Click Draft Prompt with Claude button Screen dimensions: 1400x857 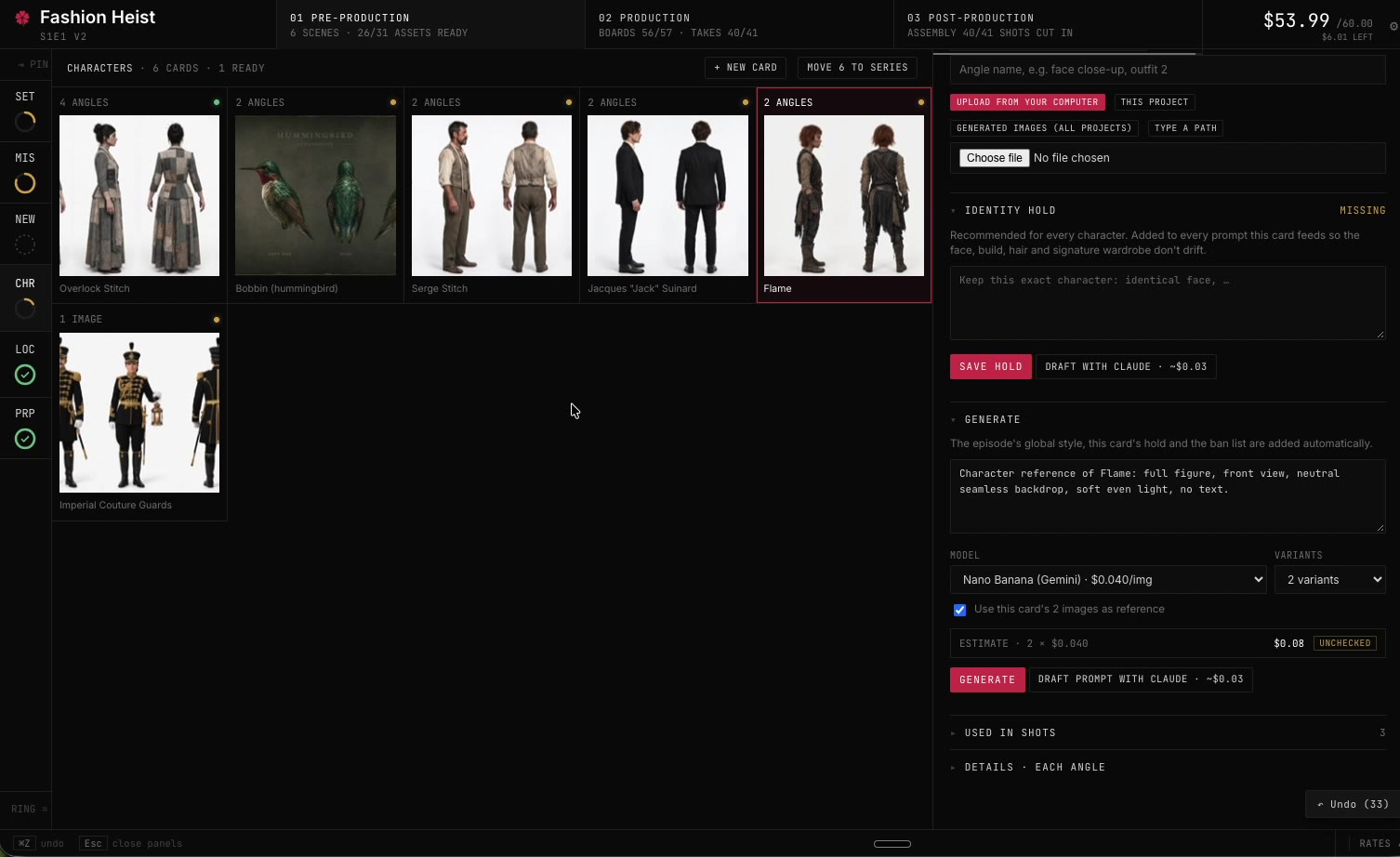[1141, 680]
